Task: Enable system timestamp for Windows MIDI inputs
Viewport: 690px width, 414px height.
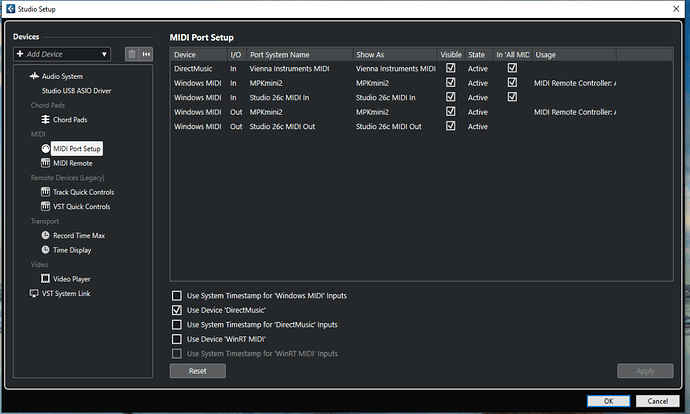Action: (177, 295)
